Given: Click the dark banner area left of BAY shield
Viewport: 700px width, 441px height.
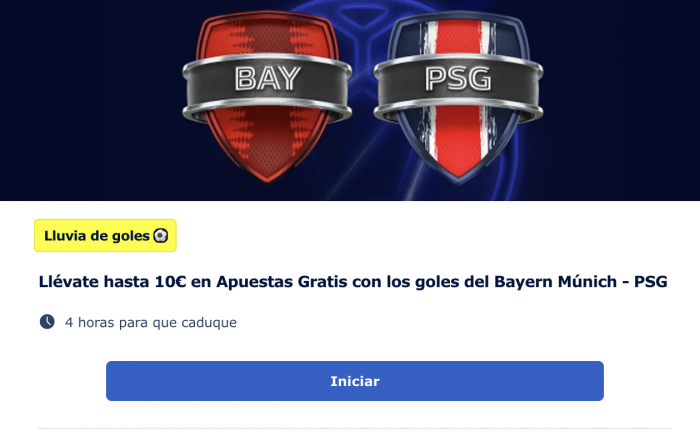Looking at the screenshot, I should coord(89,100).
